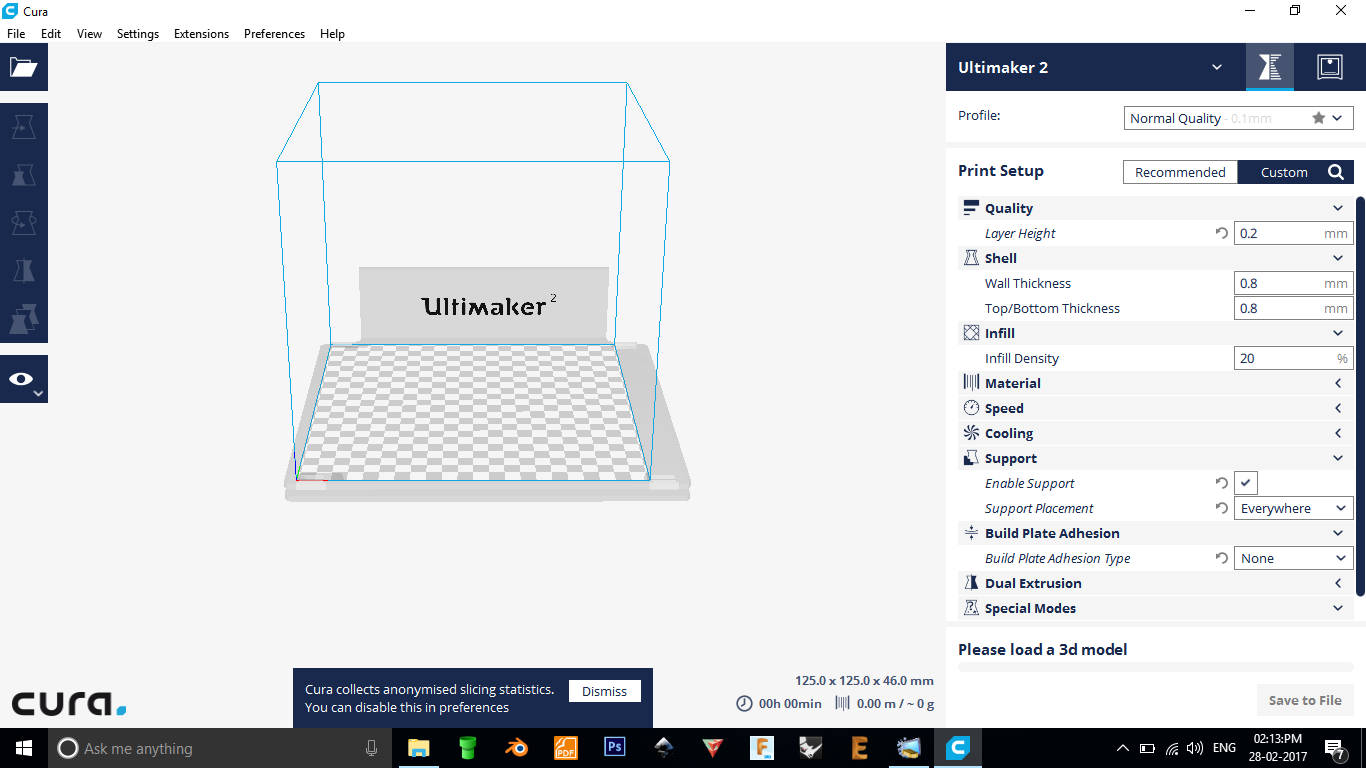
Task: Open file using the folder icon
Action: pos(23,67)
